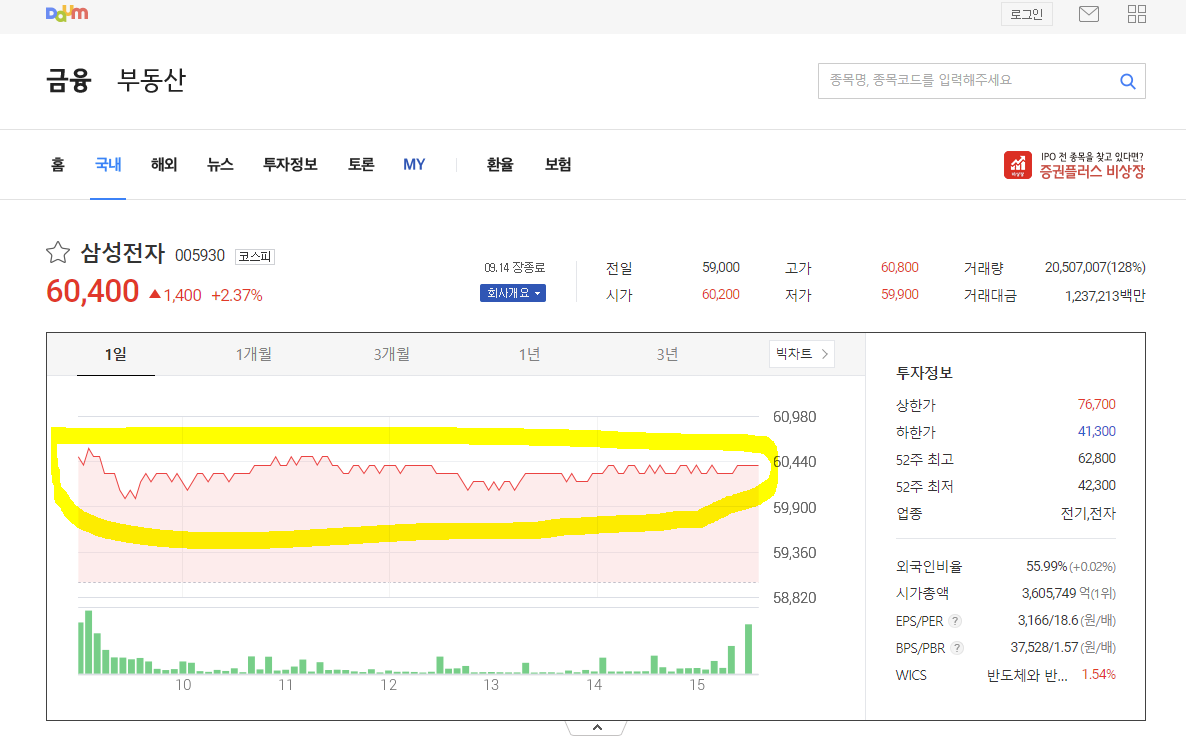Click the 업종 전기,전자 value
This screenshot has width=1186, height=754.
1088,514
